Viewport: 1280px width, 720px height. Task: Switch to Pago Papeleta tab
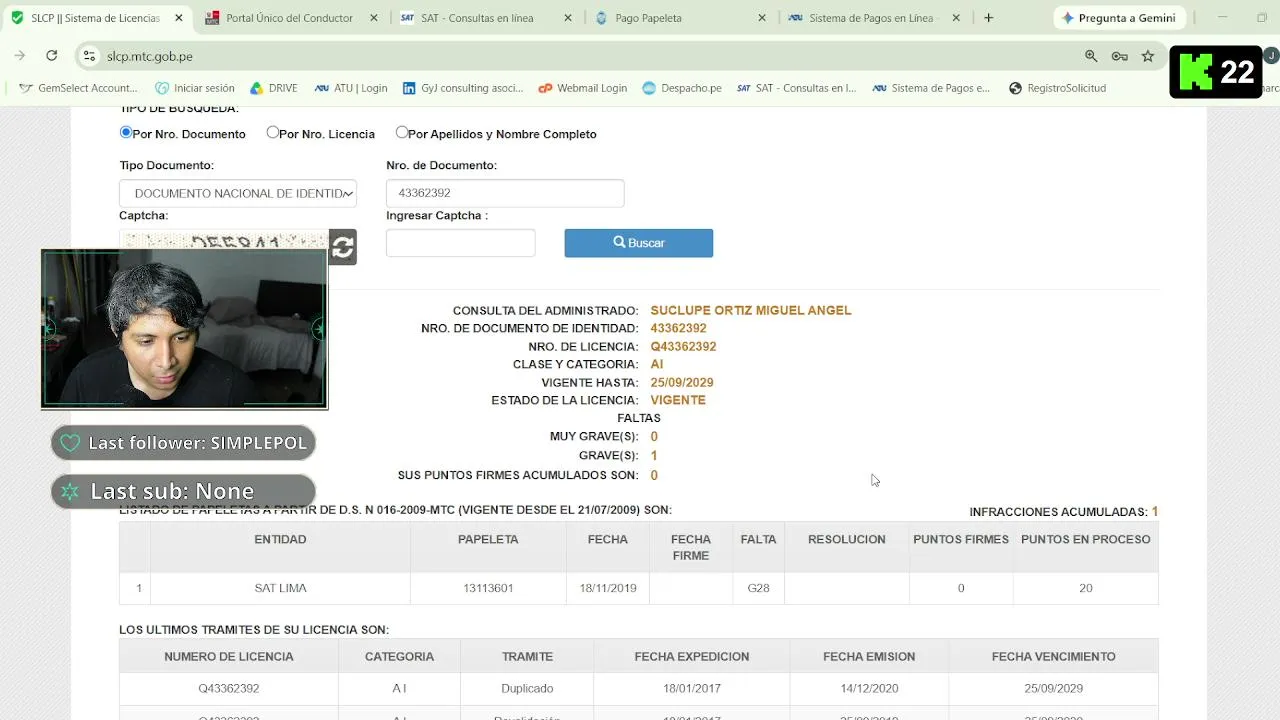(x=679, y=18)
